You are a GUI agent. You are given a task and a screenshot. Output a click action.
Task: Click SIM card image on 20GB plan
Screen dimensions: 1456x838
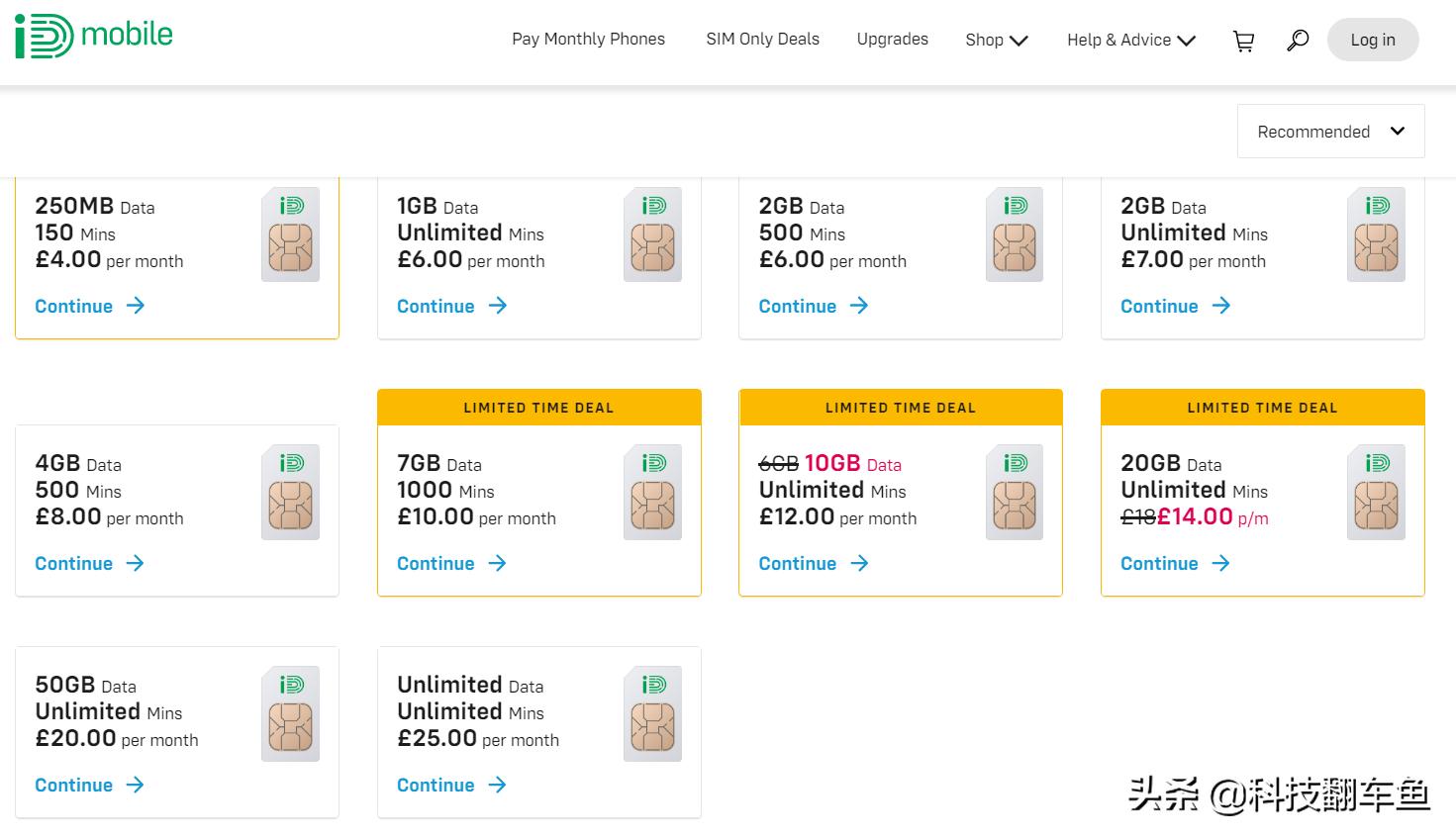point(1376,493)
